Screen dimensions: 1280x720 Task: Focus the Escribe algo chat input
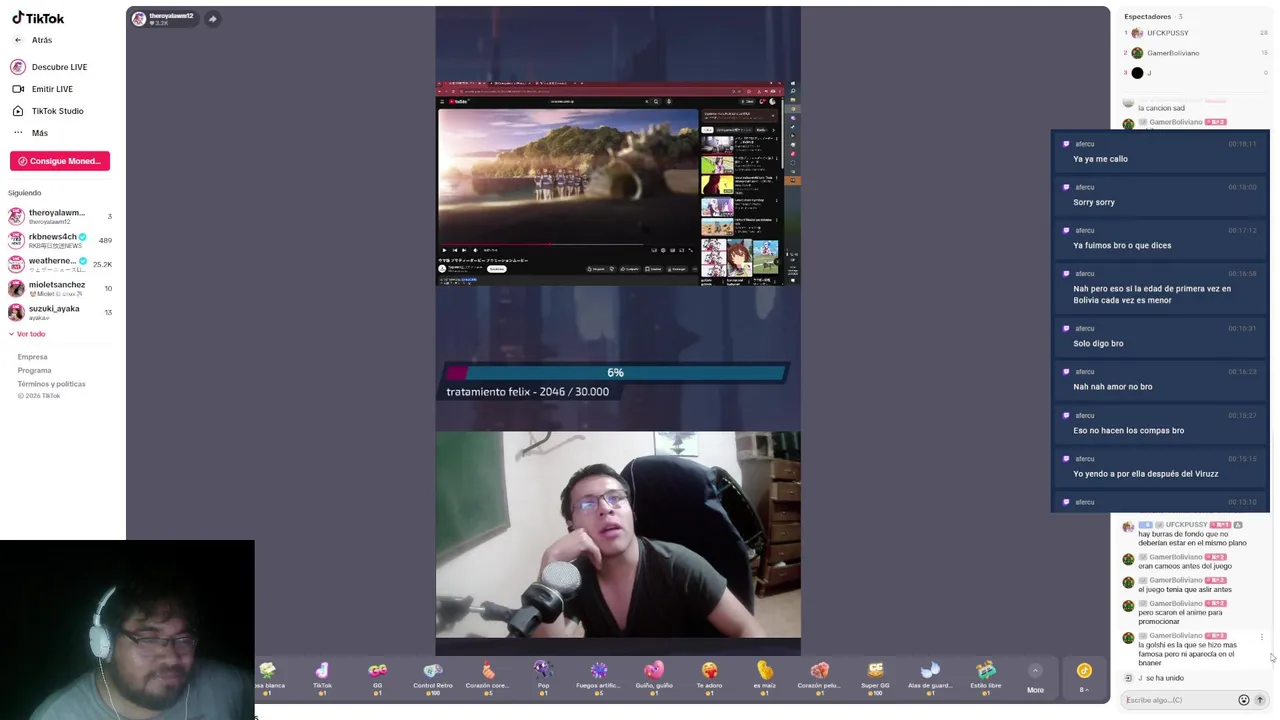click(1179, 700)
